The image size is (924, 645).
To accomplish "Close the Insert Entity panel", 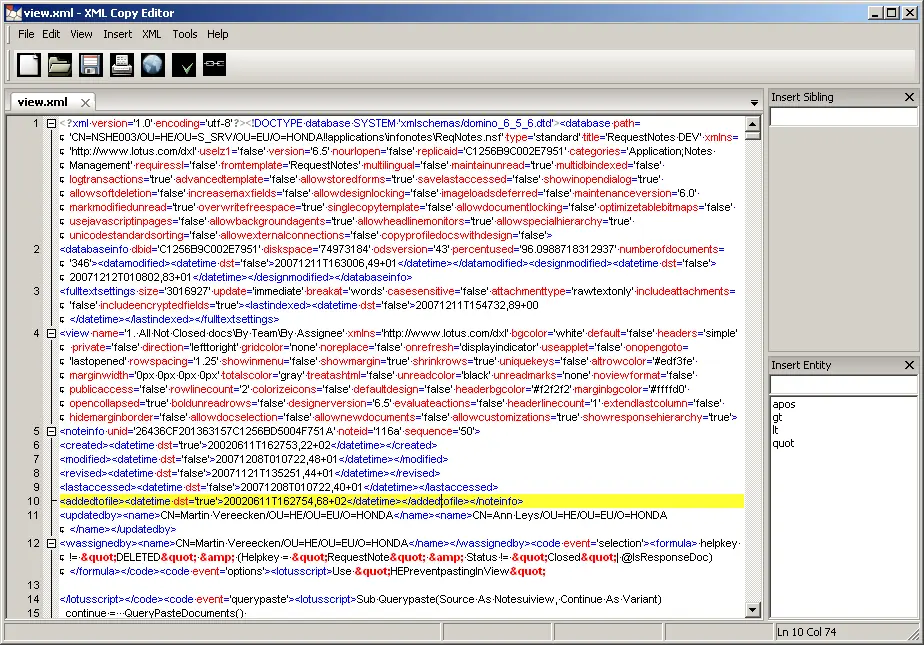I will [909, 365].
